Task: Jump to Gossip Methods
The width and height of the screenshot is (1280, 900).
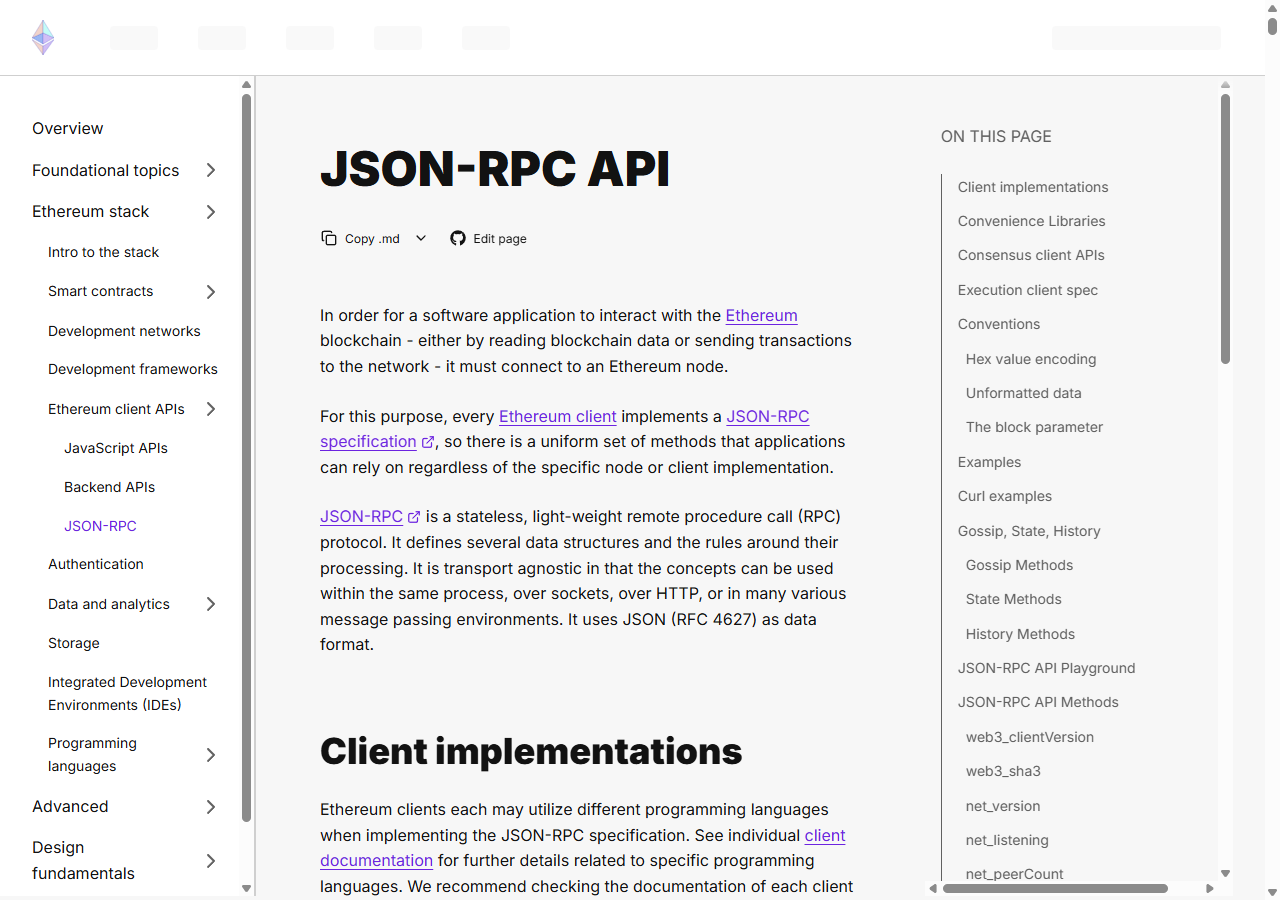Action: 1020,565
